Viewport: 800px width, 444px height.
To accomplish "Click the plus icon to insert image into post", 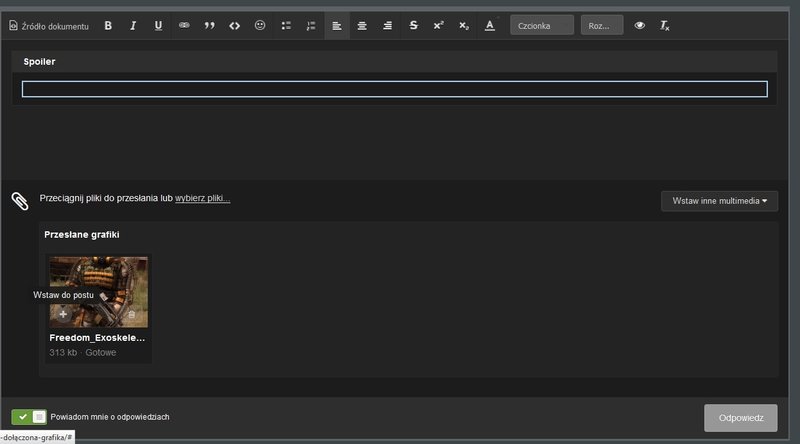I will pyautogui.click(x=63, y=315).
